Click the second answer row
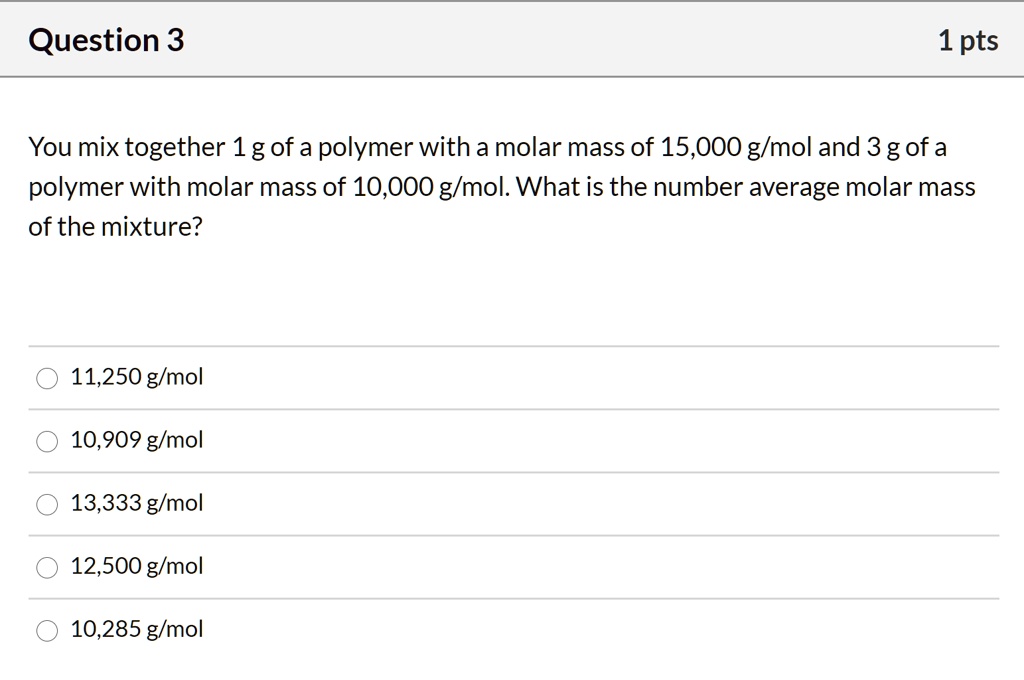Image resolution: width=1024 pixels, height=680 pixels. pos(500,440)
